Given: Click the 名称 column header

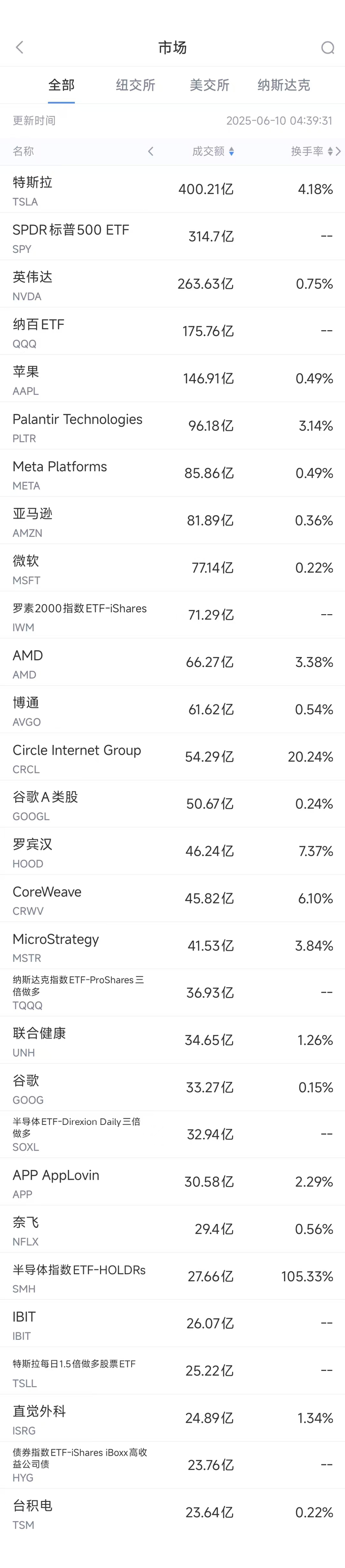Looking at the screenshot, I should tap(24, 151).
